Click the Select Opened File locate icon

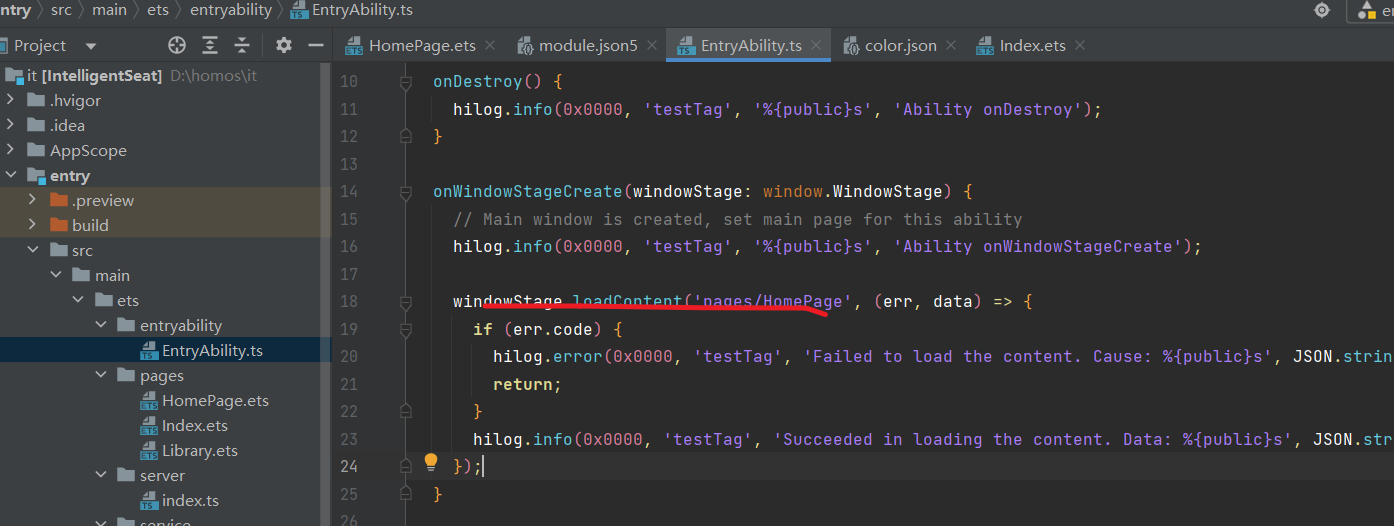click(177, 45)
